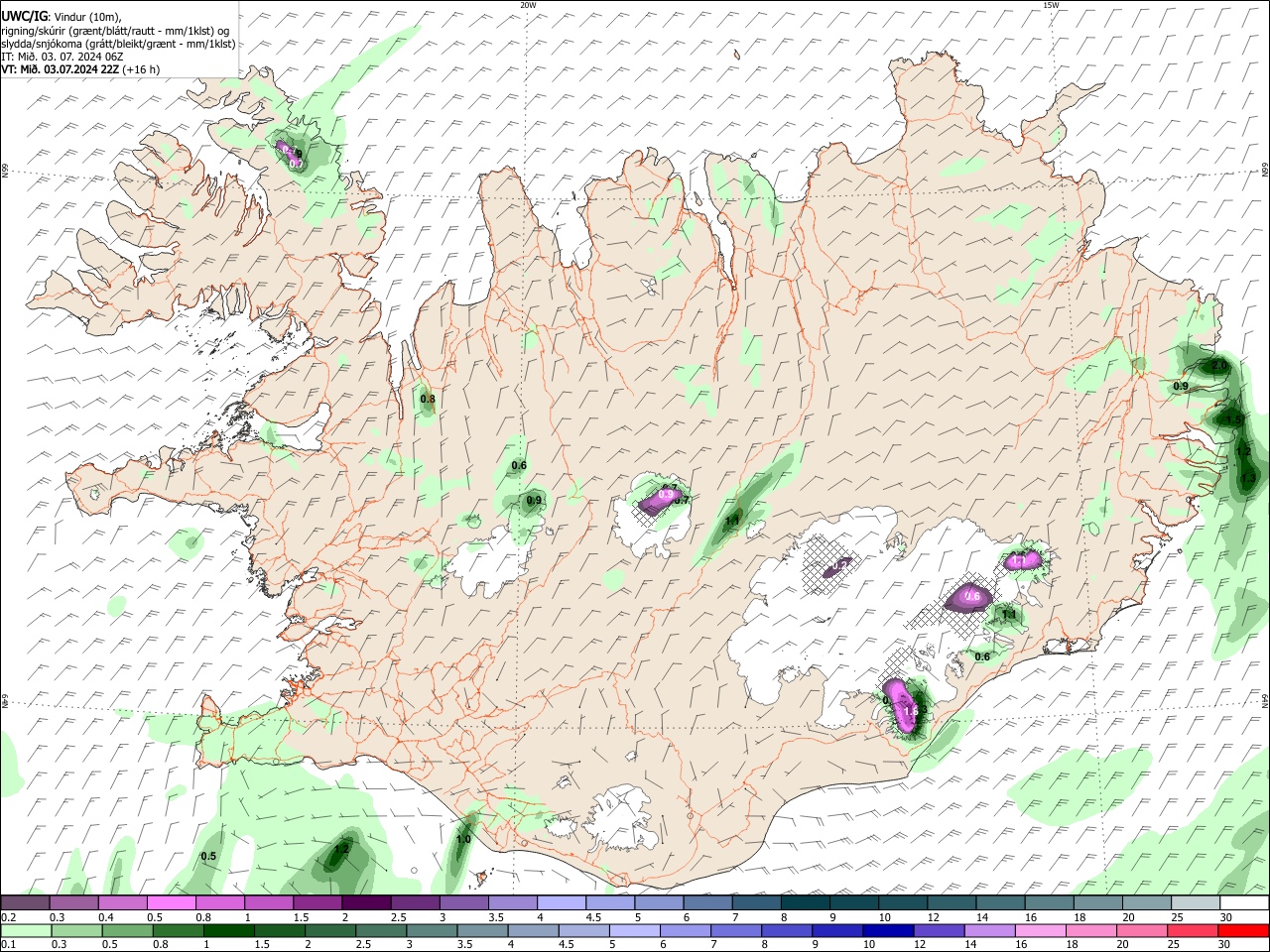The image size is (1270, 952).
Task: Click the '25' label in rain legend scale
Action: 1173,944
